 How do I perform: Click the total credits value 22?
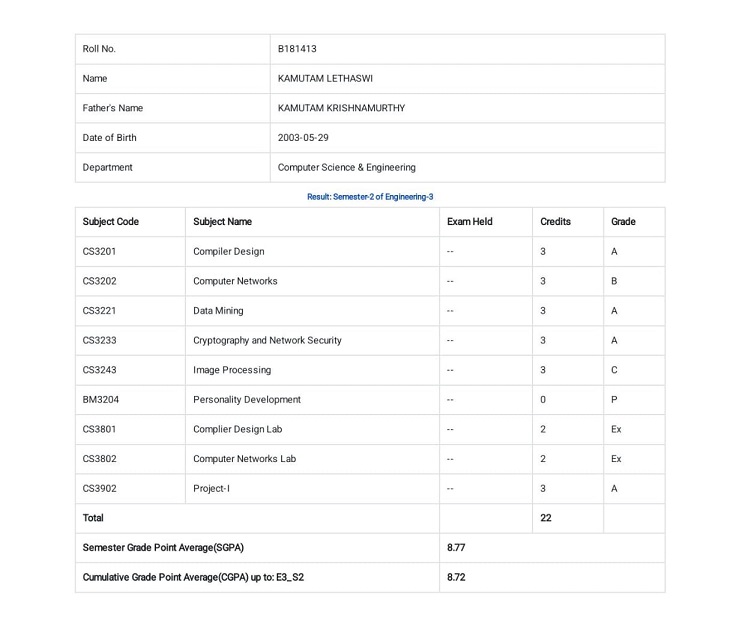coord(546,518)
